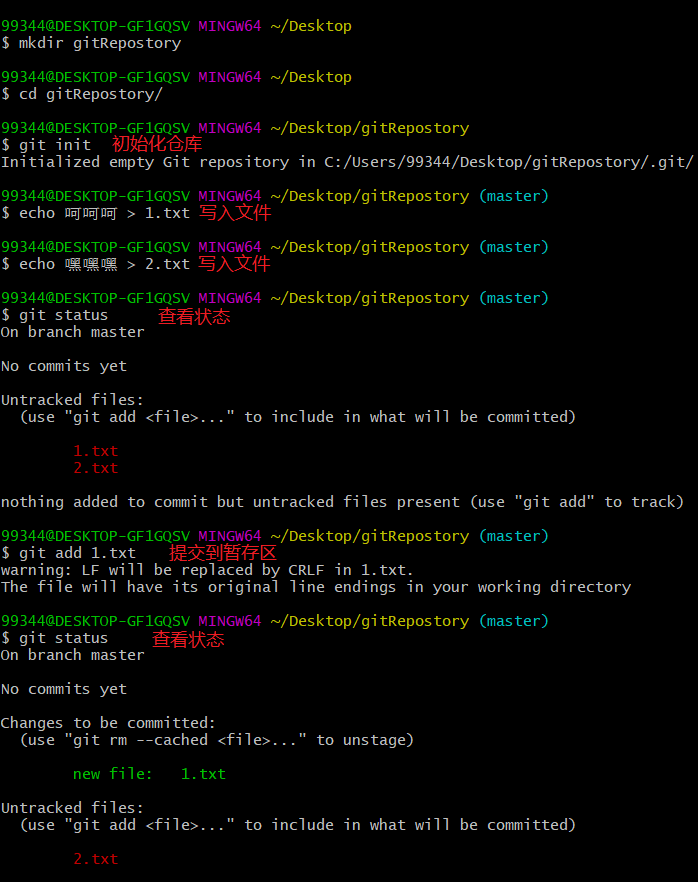
Task: Click the red 2.txt directly below red 1.txt
Action: 95,468
